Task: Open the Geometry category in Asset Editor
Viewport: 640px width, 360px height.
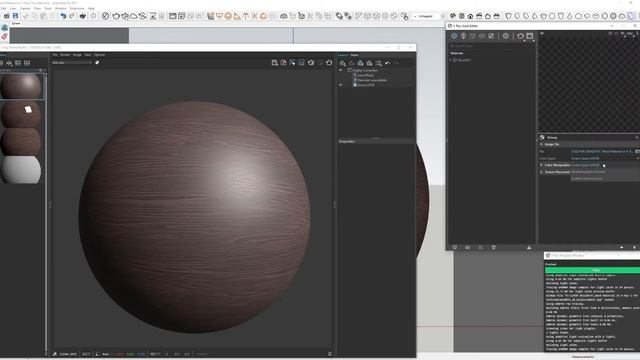Action: click(473, 36)
